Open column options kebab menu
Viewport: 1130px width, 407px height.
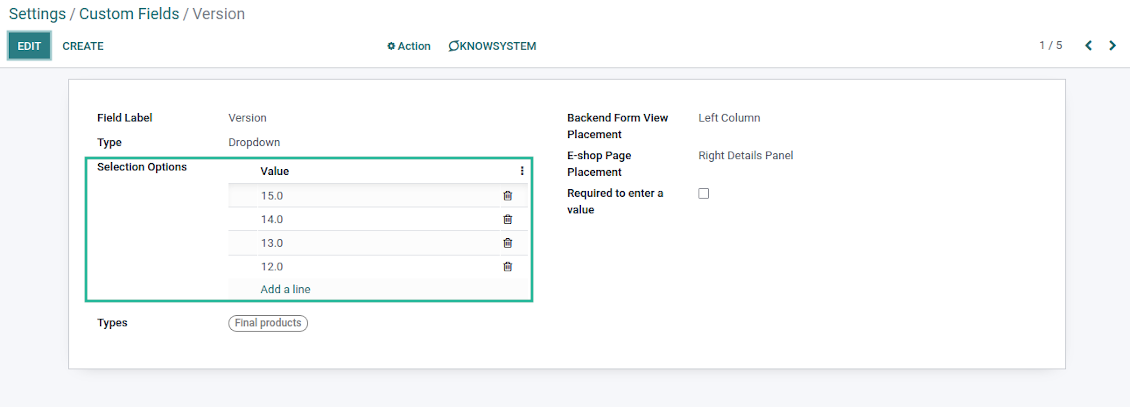tap(522, 171)
